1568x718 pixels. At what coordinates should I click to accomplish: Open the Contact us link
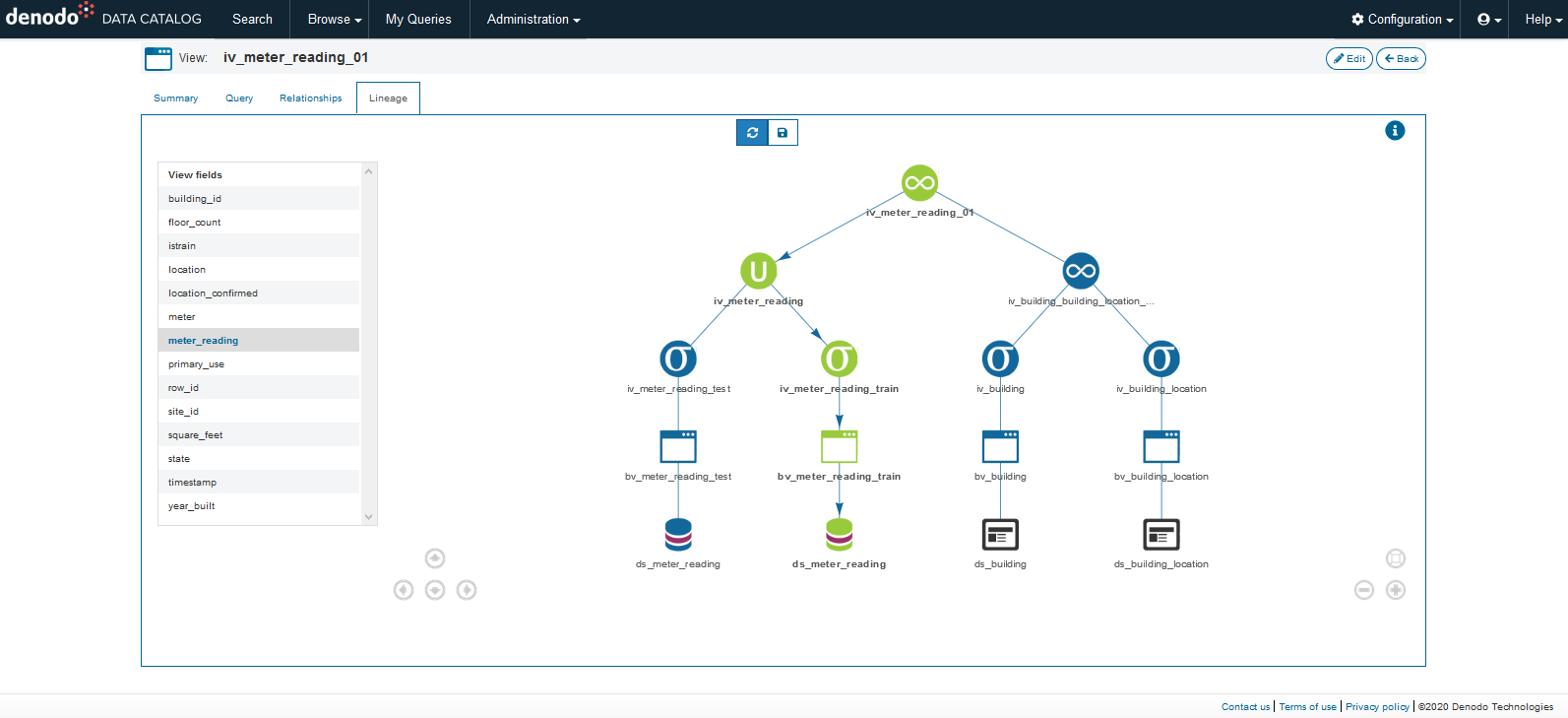click(x=1246, y=706)
